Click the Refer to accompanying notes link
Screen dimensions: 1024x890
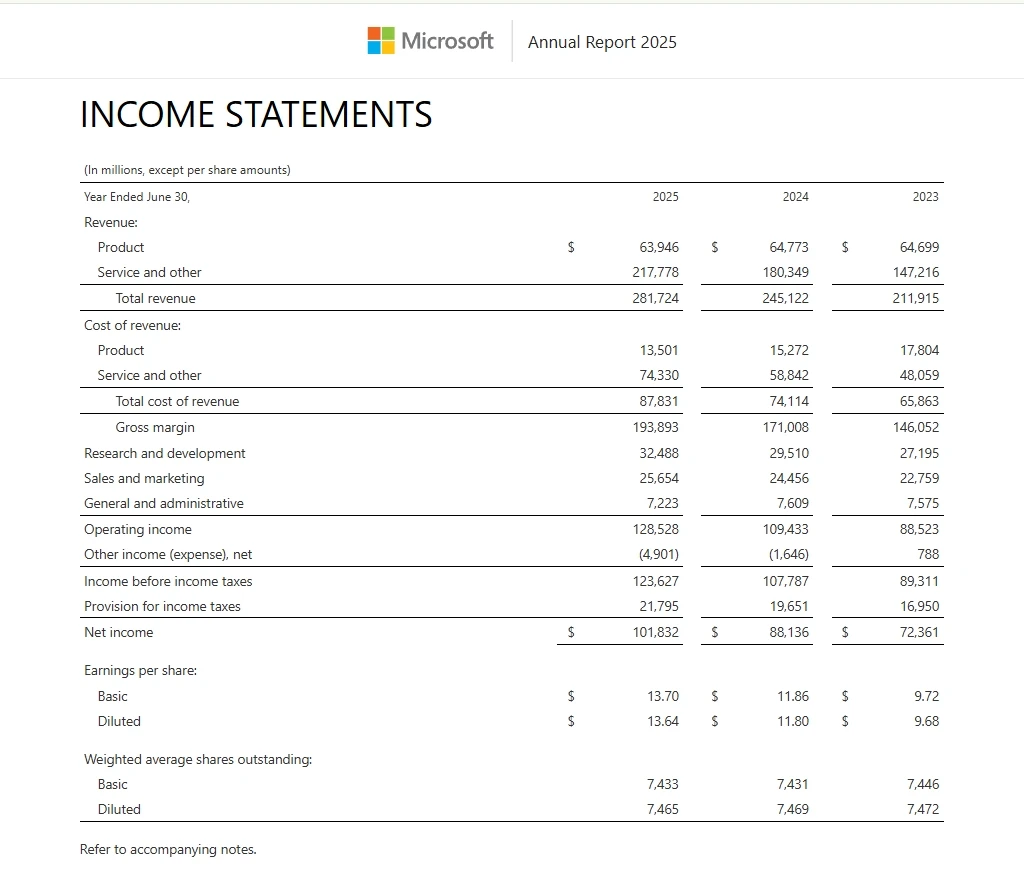(x=168, y=849)
